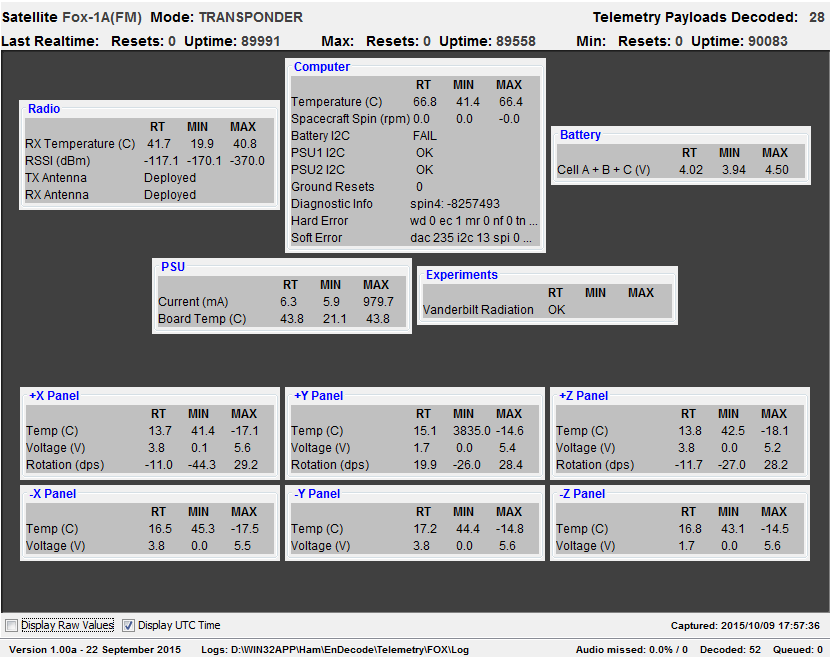The image size is (830, 657).
Task: Enable the Display Raw Values checkbox
Action: tap(11, 625)
